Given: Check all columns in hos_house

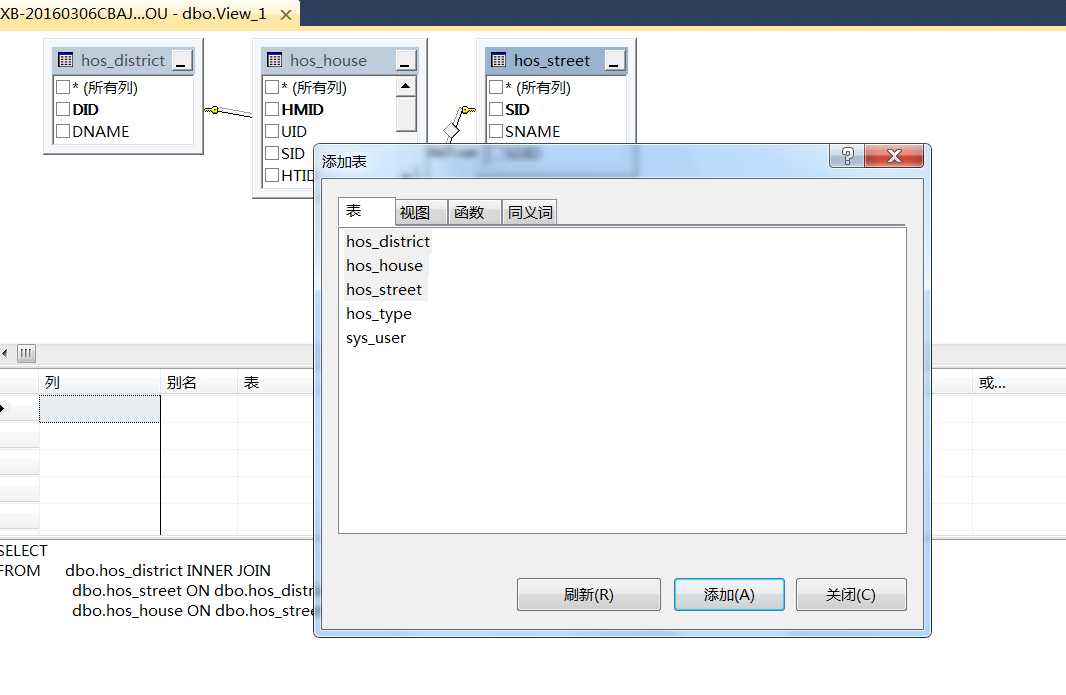Looking at the screenshot, I should coord(272,87).
